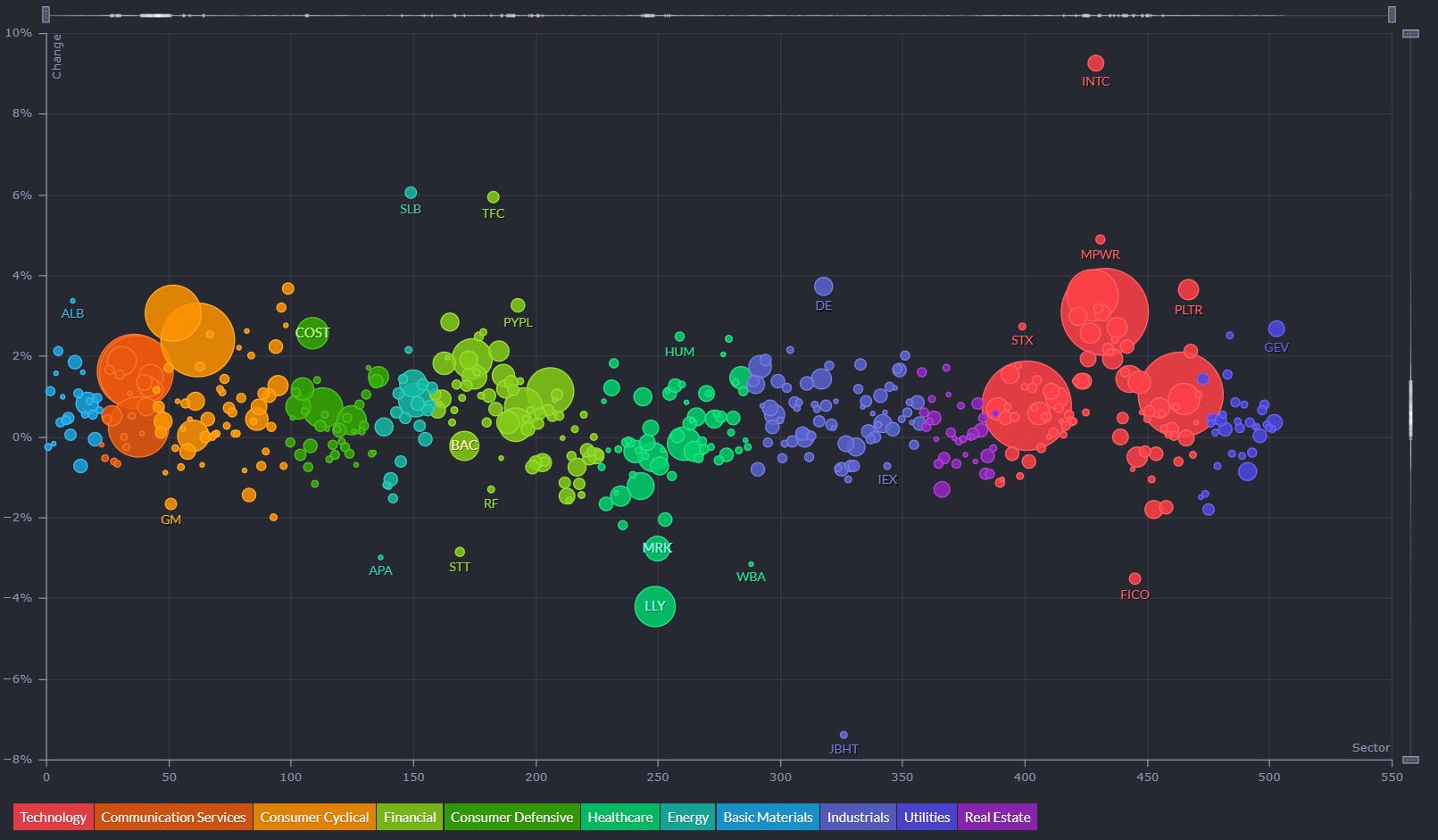Click the DE data point

click(x=823, y=287)
